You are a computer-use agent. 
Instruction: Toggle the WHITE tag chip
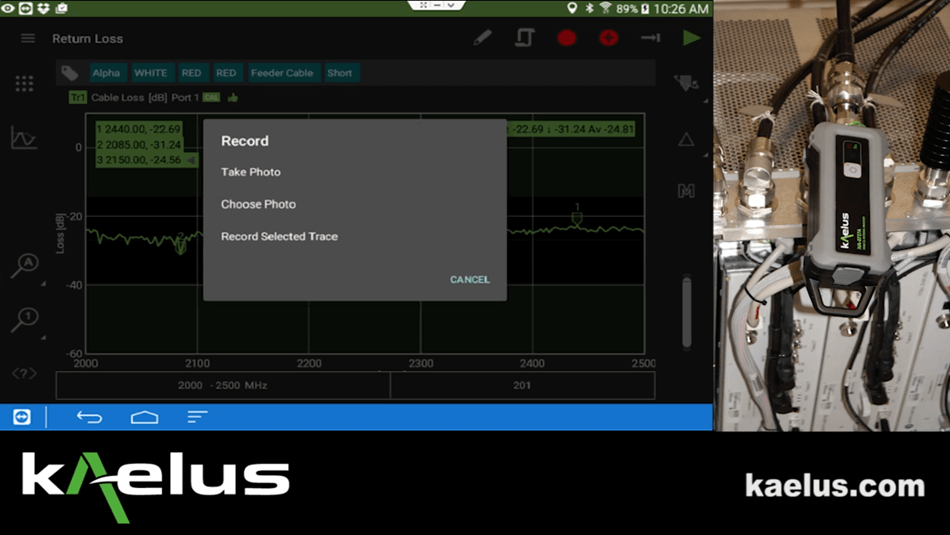tap(151, 73)
